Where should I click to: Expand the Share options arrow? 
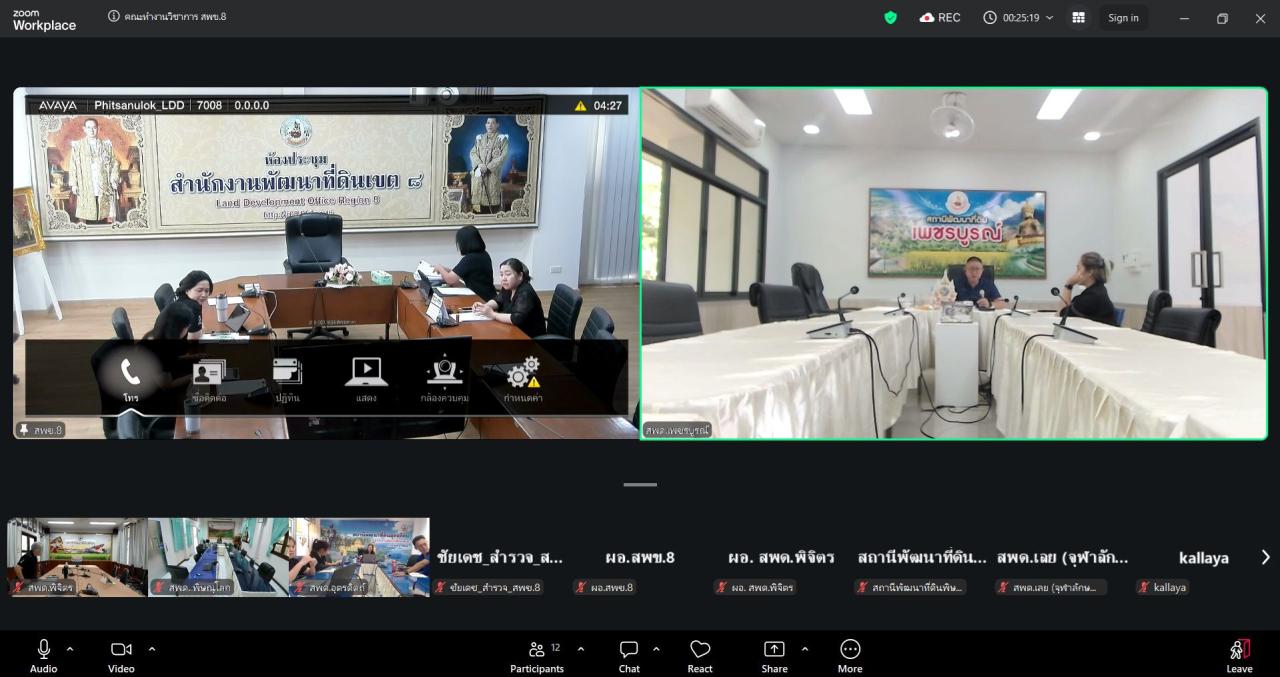805,649
